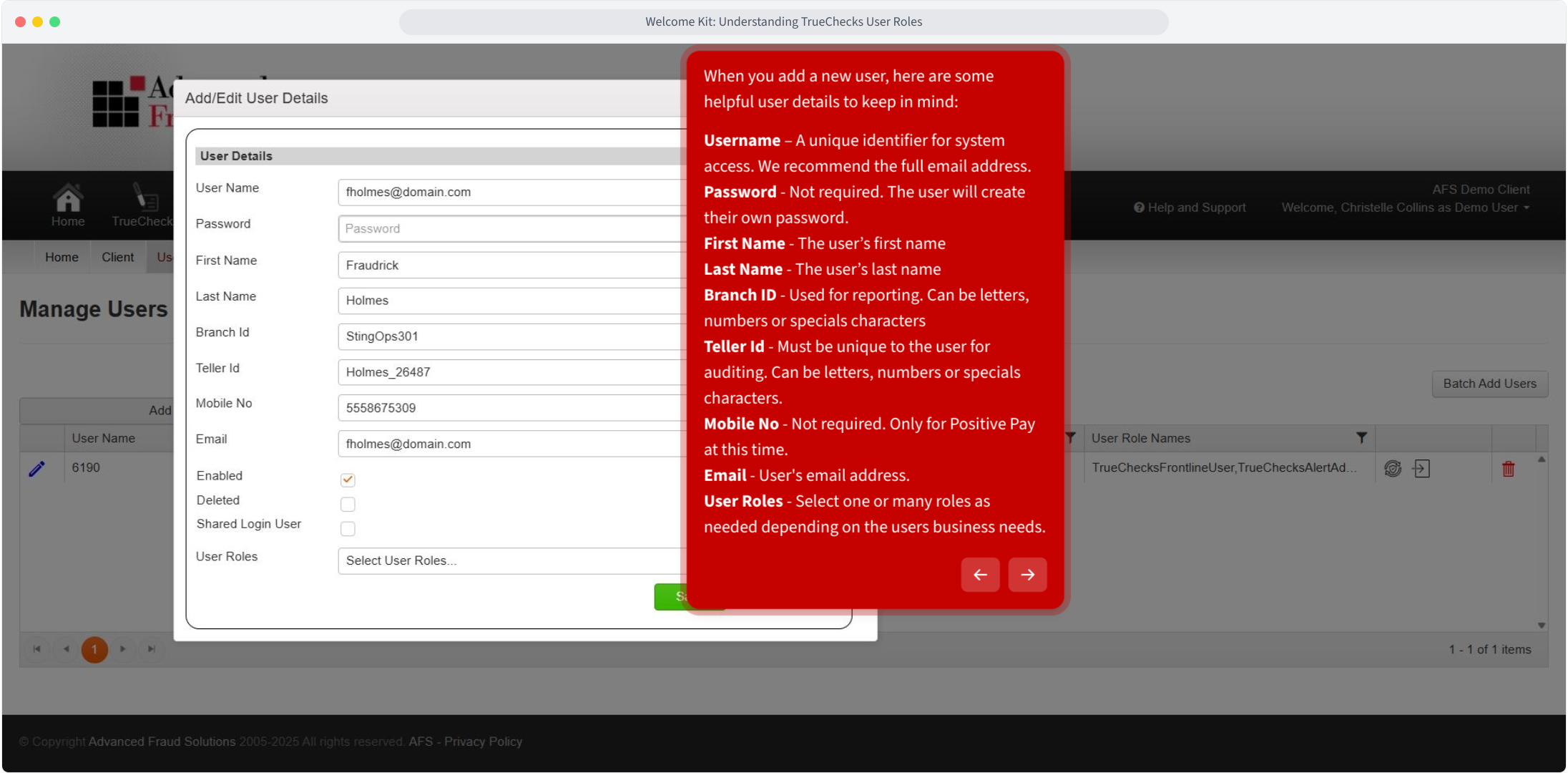Focus the empty Password field
This screenshot has height=773, width=1568.
[512, 229]
